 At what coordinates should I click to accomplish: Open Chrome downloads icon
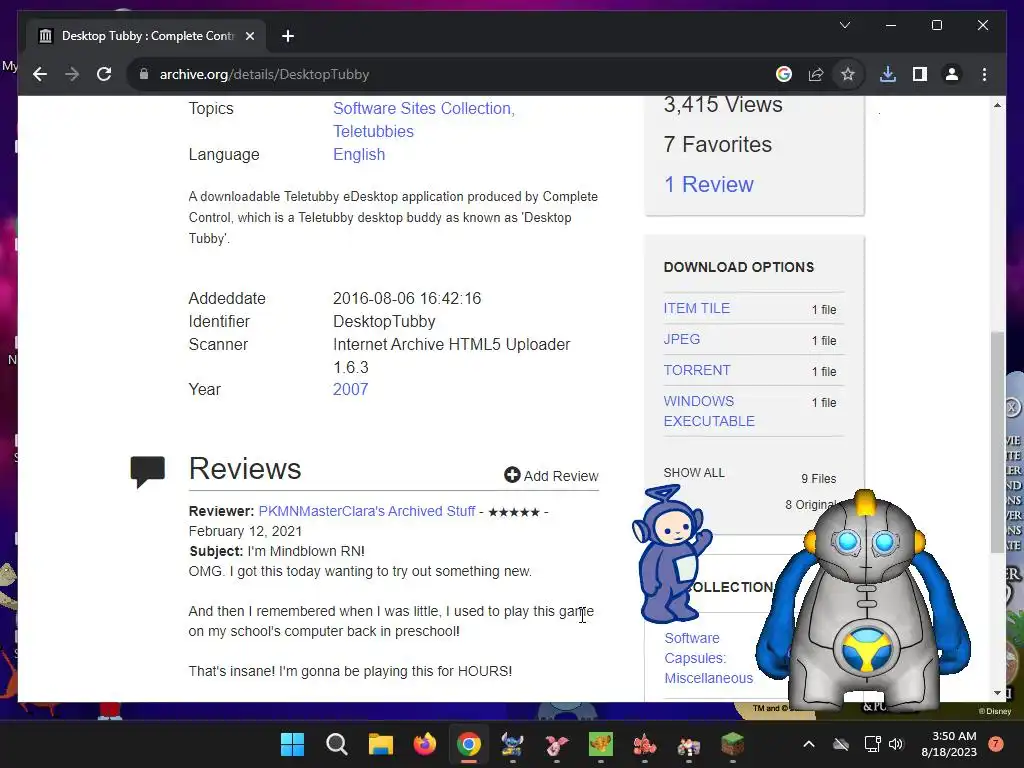point(888,74)
